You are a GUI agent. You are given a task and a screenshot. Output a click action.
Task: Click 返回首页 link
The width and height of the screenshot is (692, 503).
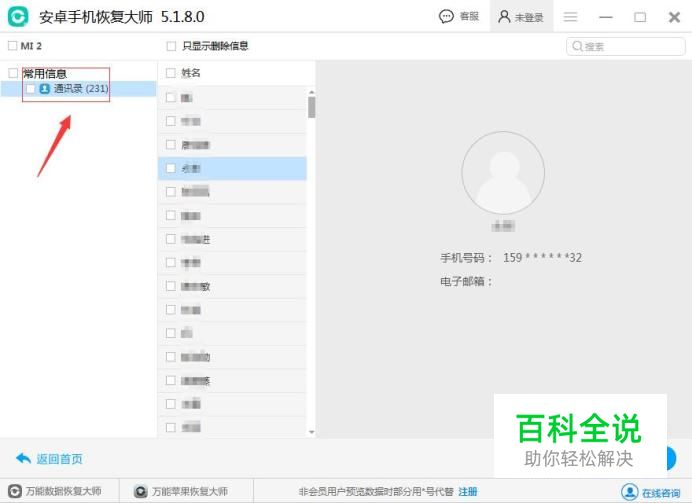point(60,459)
